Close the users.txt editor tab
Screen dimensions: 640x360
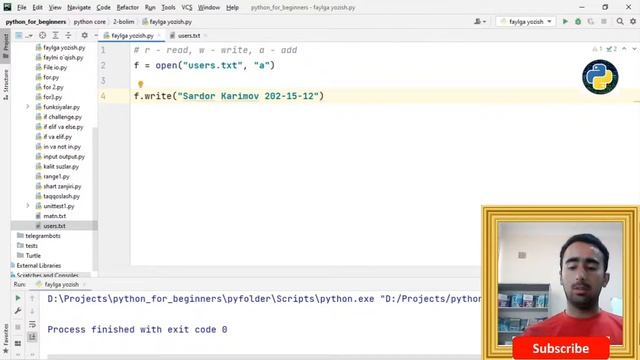[x=205, y=36]
